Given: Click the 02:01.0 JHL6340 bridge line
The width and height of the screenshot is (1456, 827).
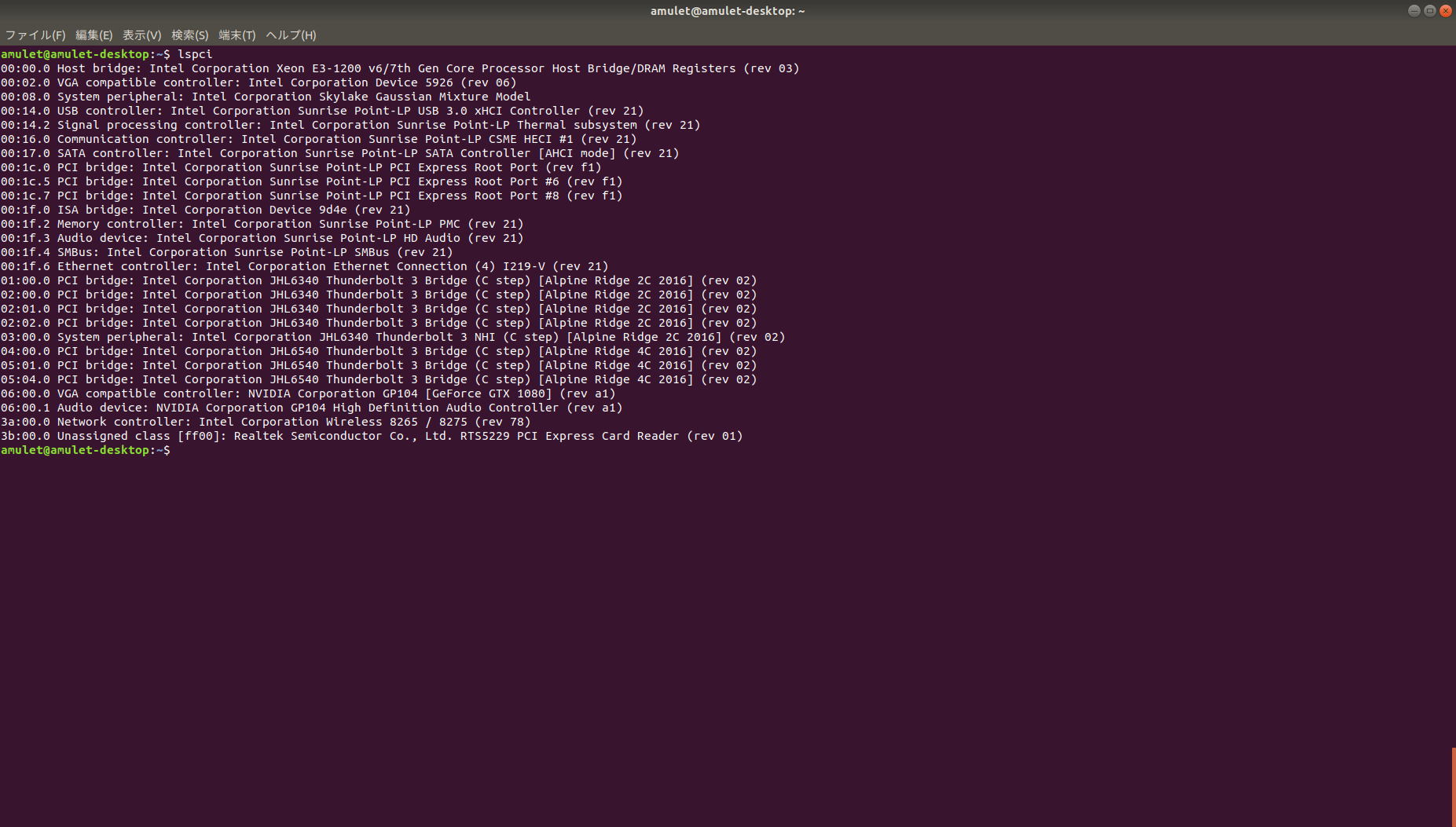Looking at the screenshot, I should (x=379, y=309).
